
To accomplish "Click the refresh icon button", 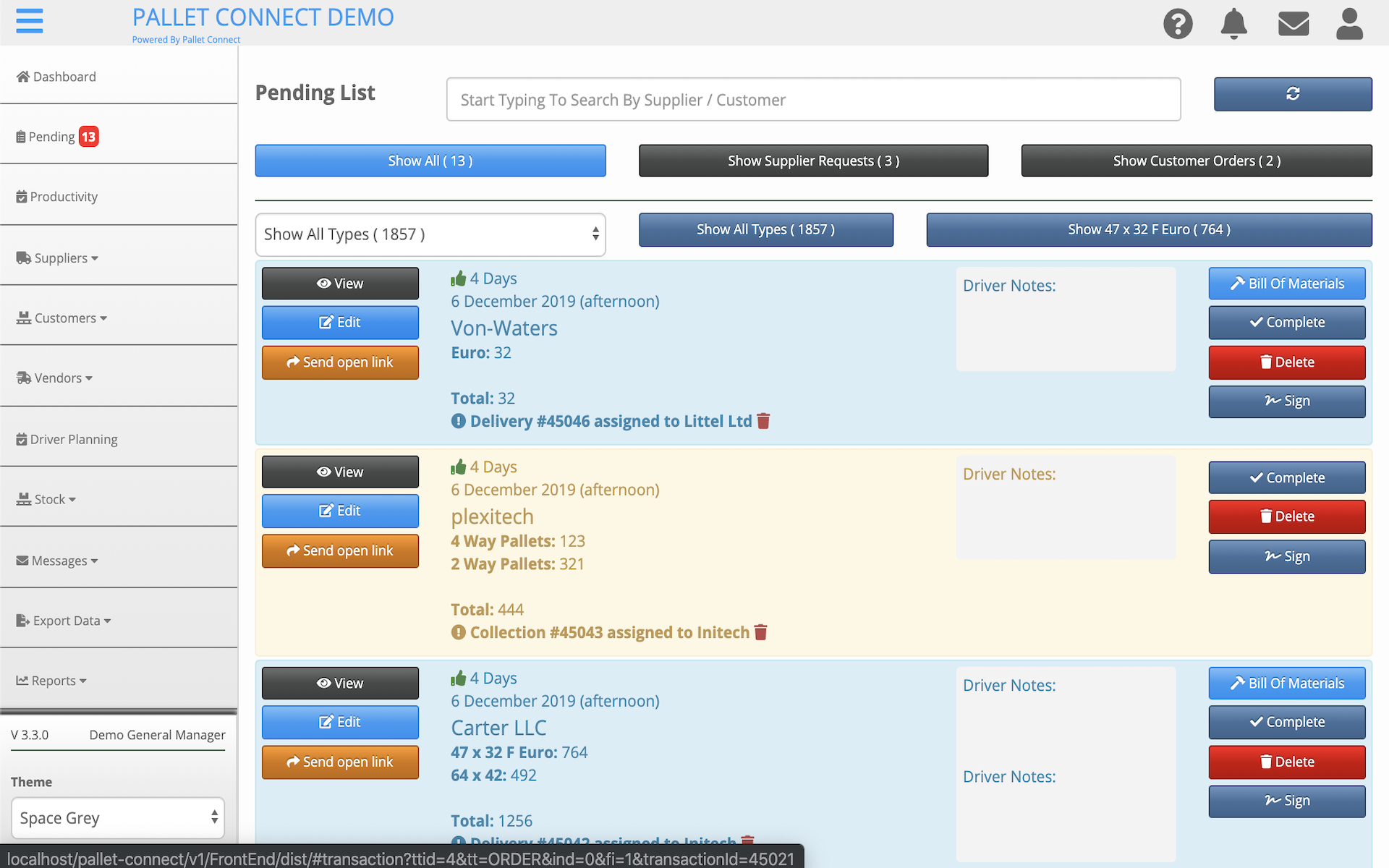I will (1292, 94).
